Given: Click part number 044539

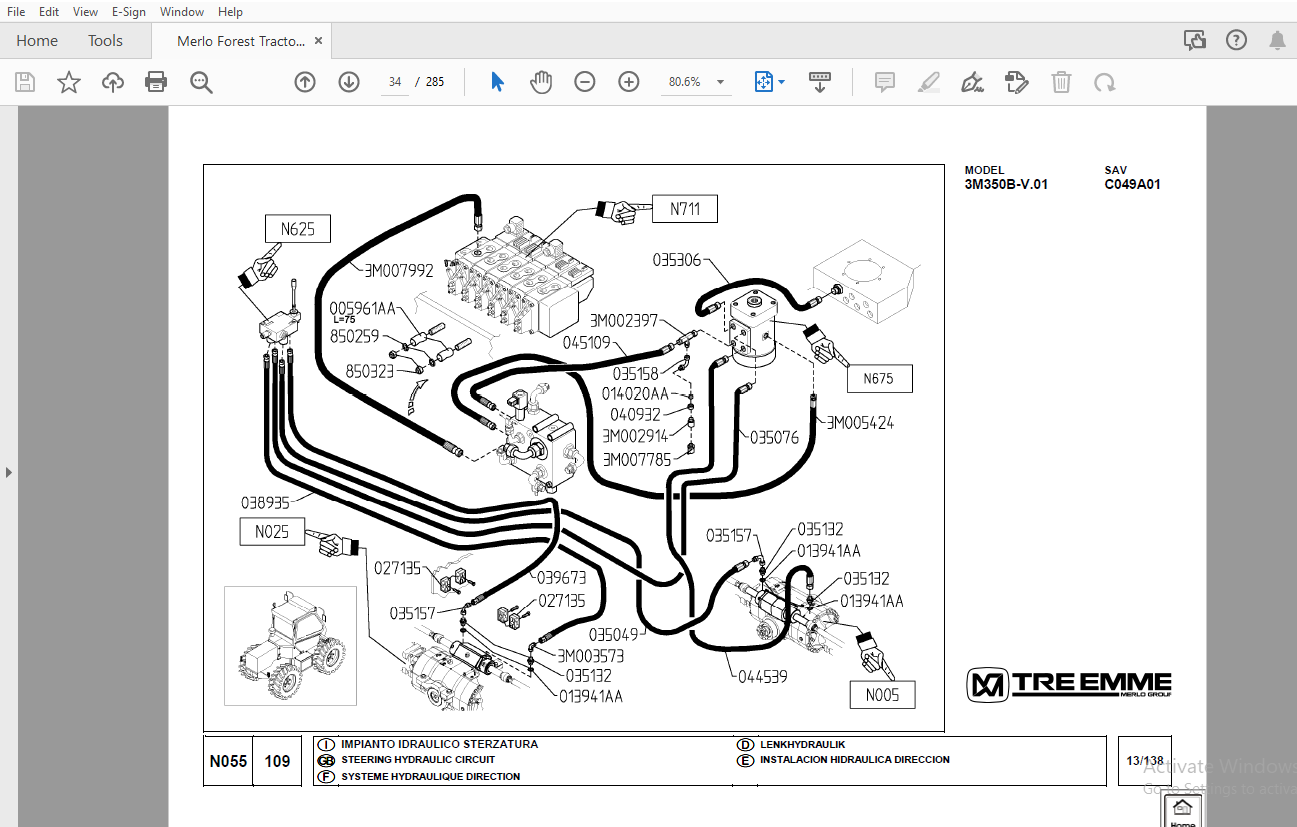Looking at the screenshot, I should (763, 677).
